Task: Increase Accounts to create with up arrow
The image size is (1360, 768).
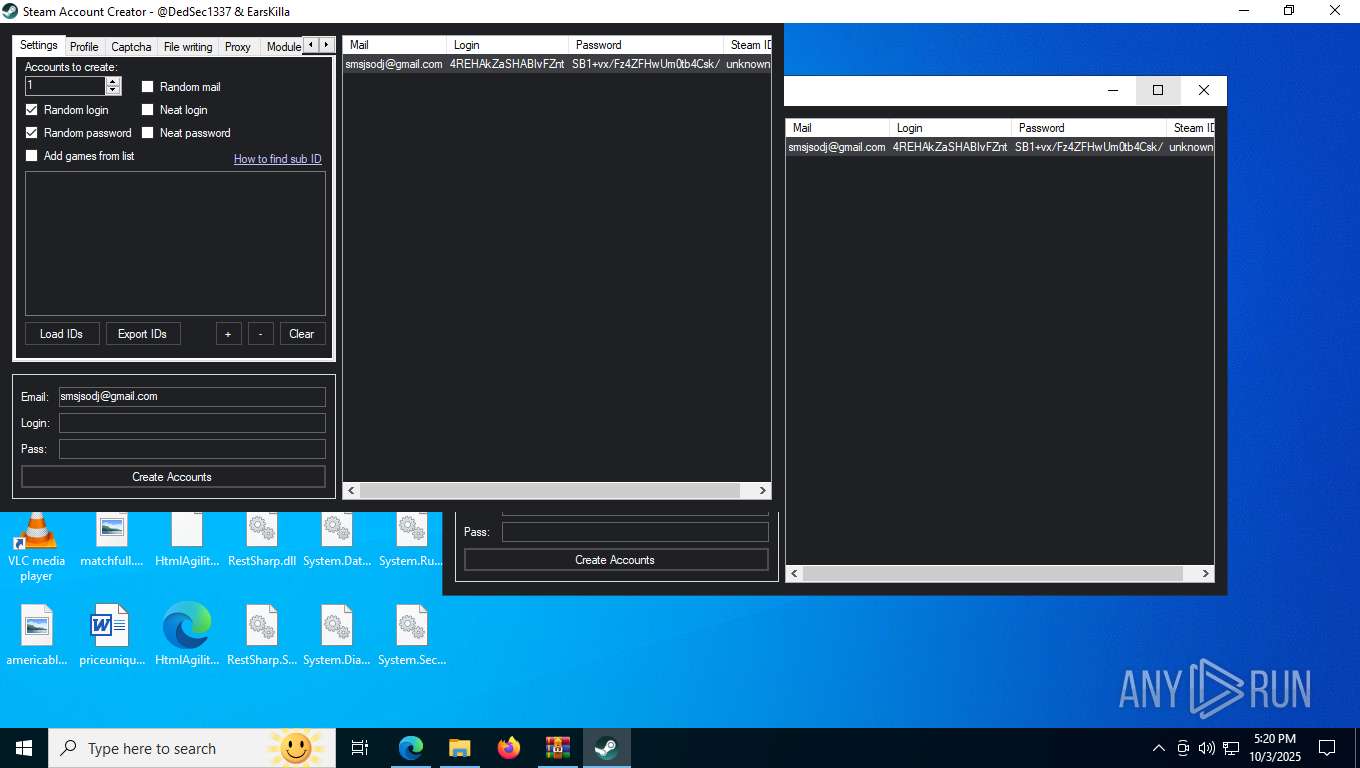Action: [112, 82]
